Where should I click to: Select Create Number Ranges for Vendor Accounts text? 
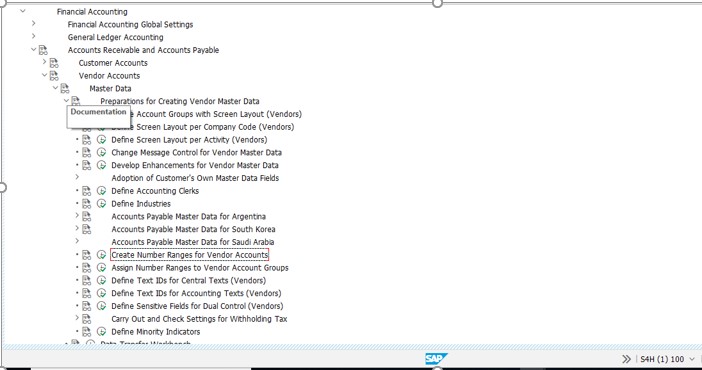point(189,255)
